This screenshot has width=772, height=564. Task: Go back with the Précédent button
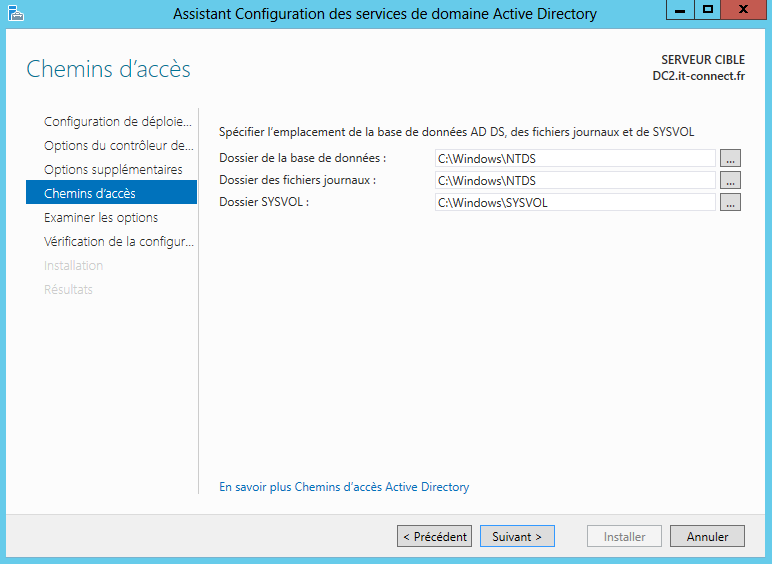pyautogui.click(x=434, y=537)
